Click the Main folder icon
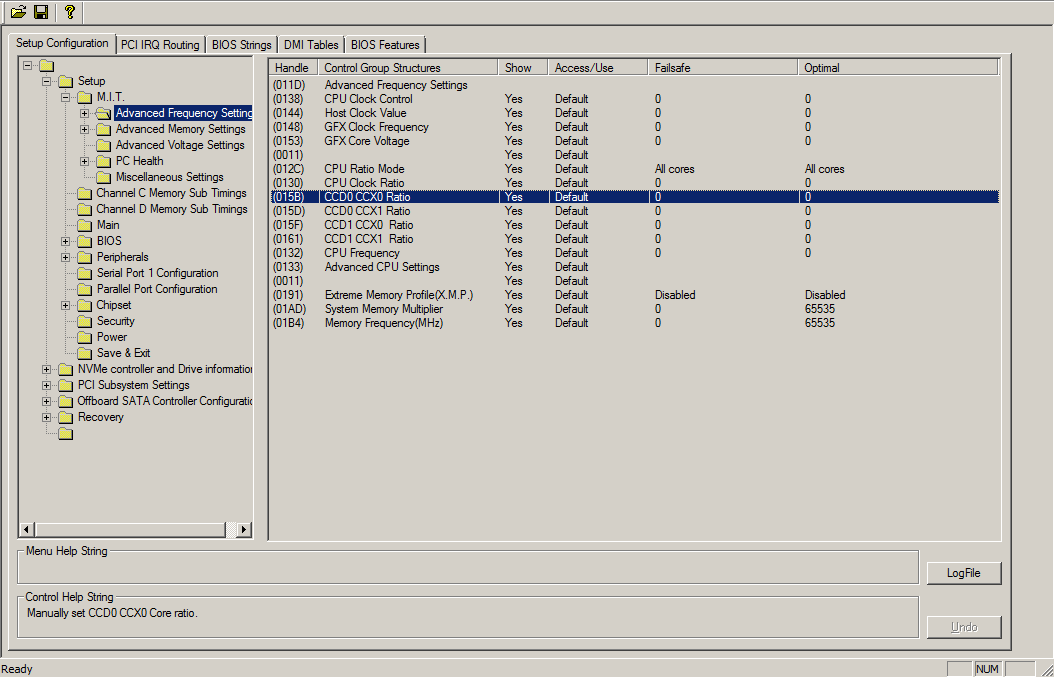 click(85, 225)
